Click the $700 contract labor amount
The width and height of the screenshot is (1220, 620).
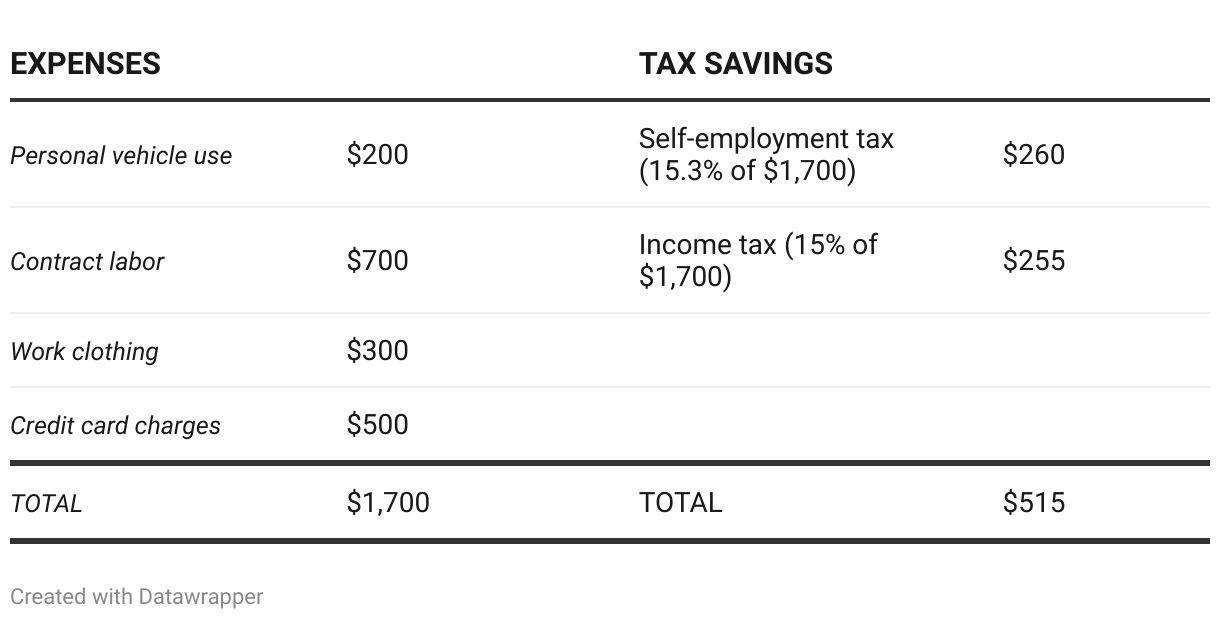click(x=377, y=261)
